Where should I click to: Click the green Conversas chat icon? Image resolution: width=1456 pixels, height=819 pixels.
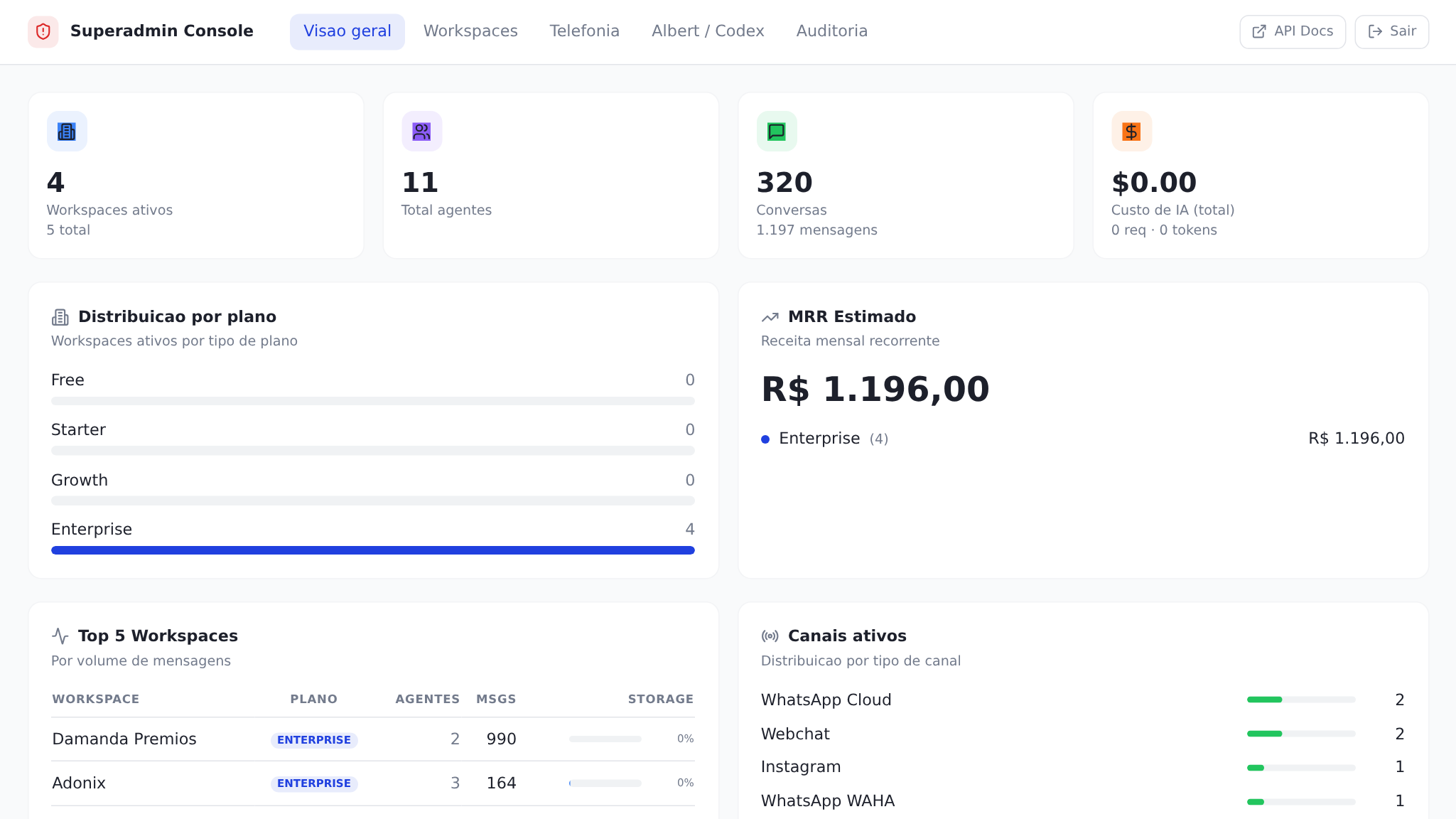pos(776,131)
